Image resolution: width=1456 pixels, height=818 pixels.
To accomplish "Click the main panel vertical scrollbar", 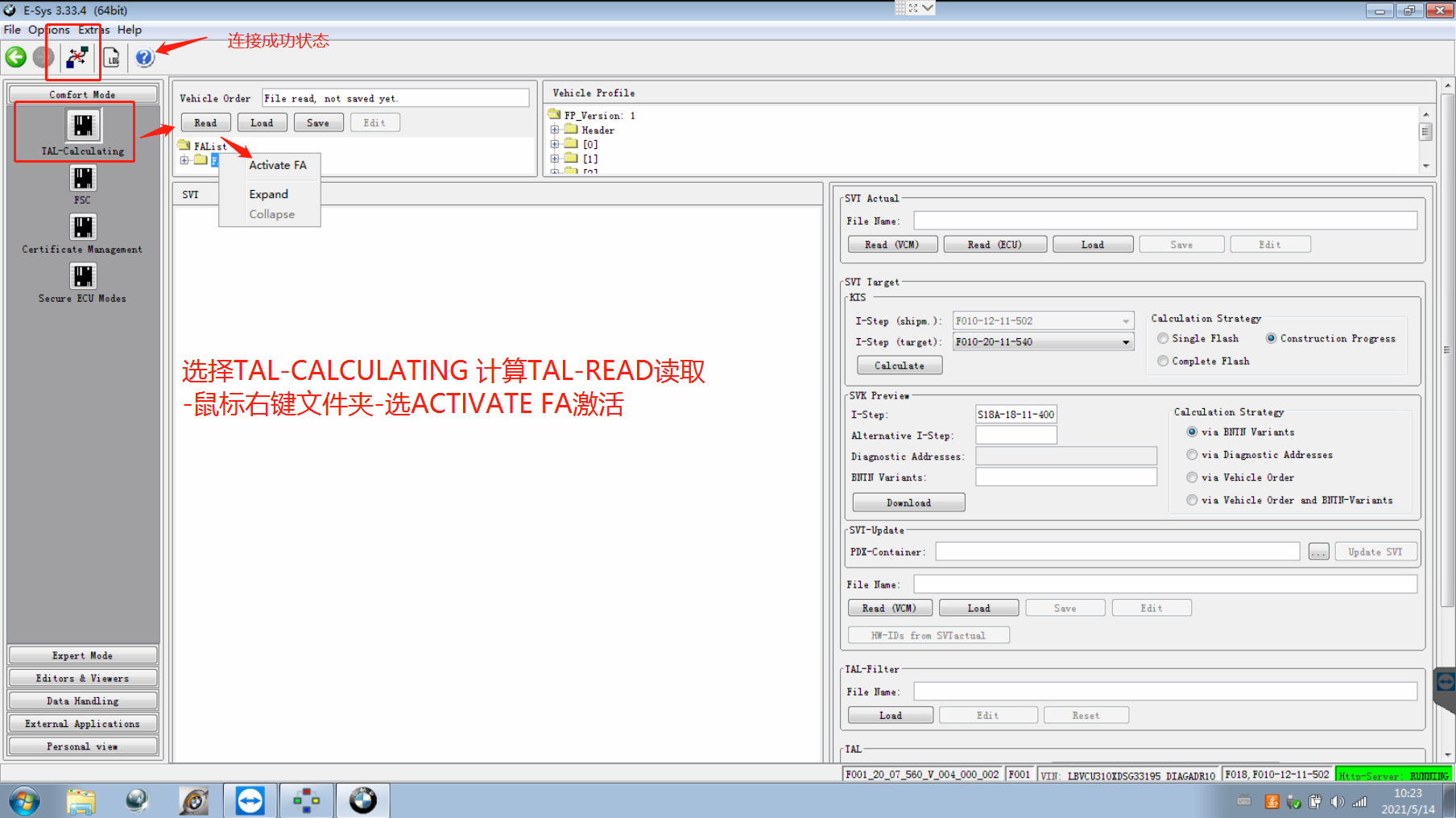I will pyautogui.click(x=1448, y=349).
